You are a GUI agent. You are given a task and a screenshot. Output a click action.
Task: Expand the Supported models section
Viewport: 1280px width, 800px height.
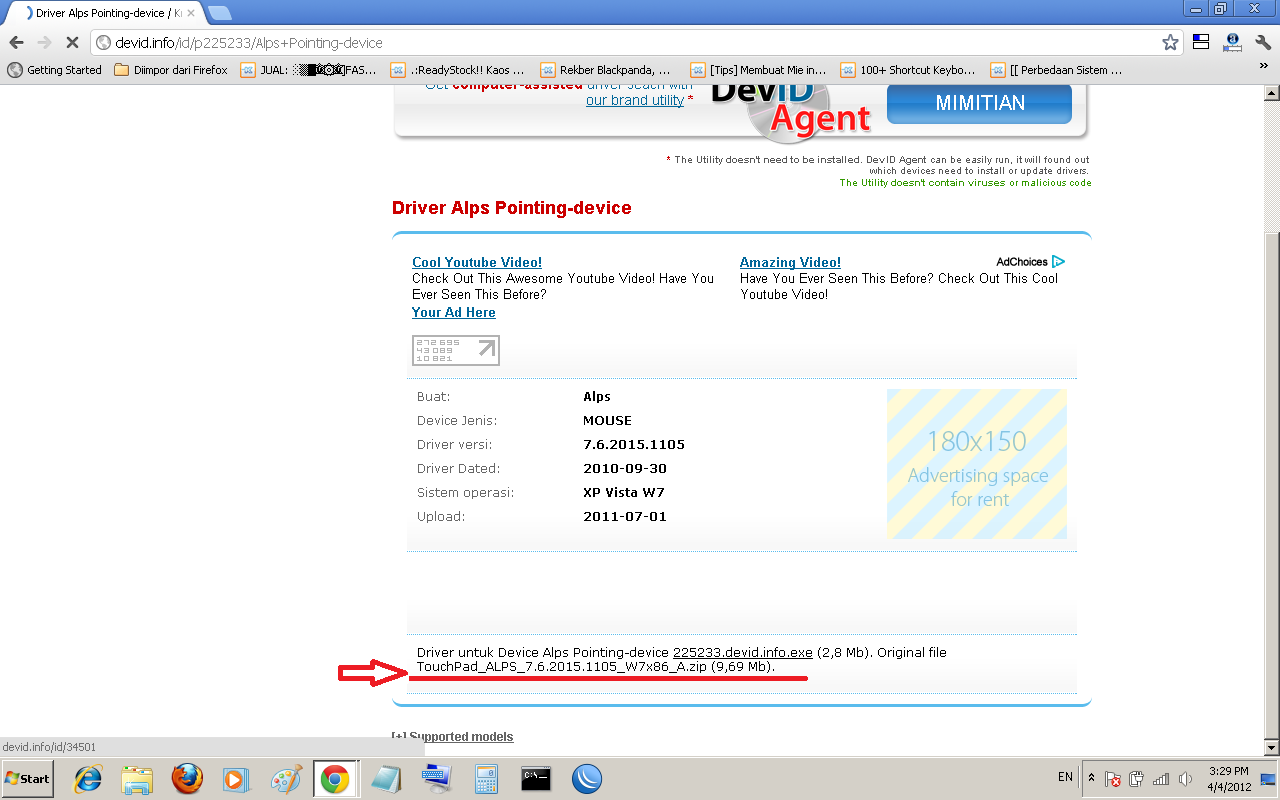pos(452,737)
